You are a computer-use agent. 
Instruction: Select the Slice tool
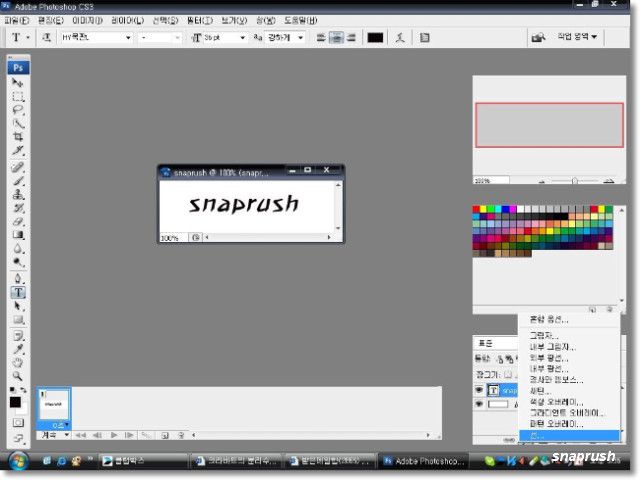click(18, 150)
